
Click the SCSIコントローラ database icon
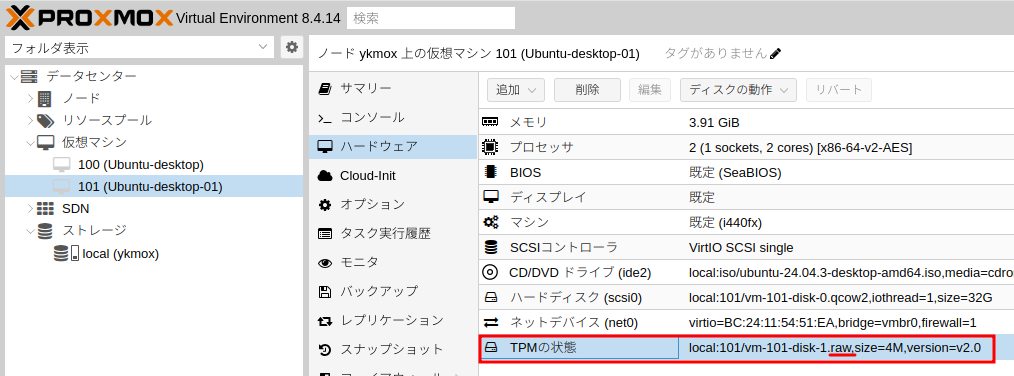point(491,247)
